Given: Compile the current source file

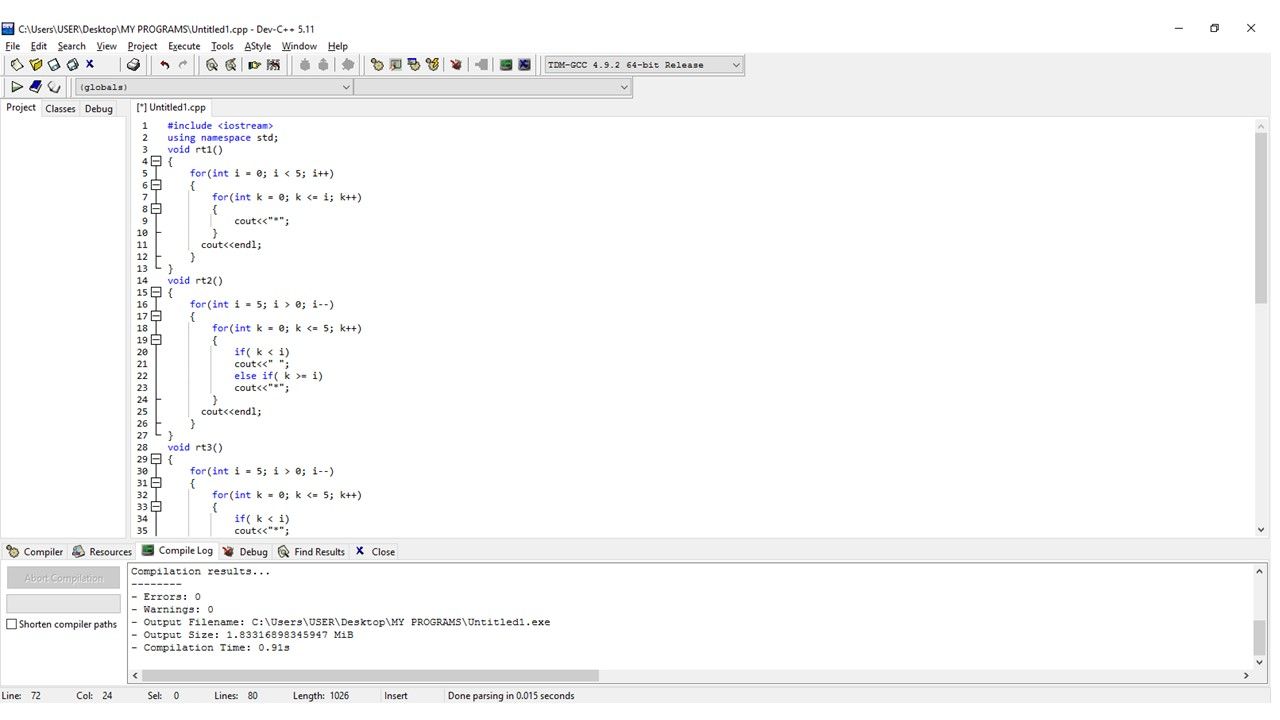Looking at the screenshot, I should pos(375,64).
